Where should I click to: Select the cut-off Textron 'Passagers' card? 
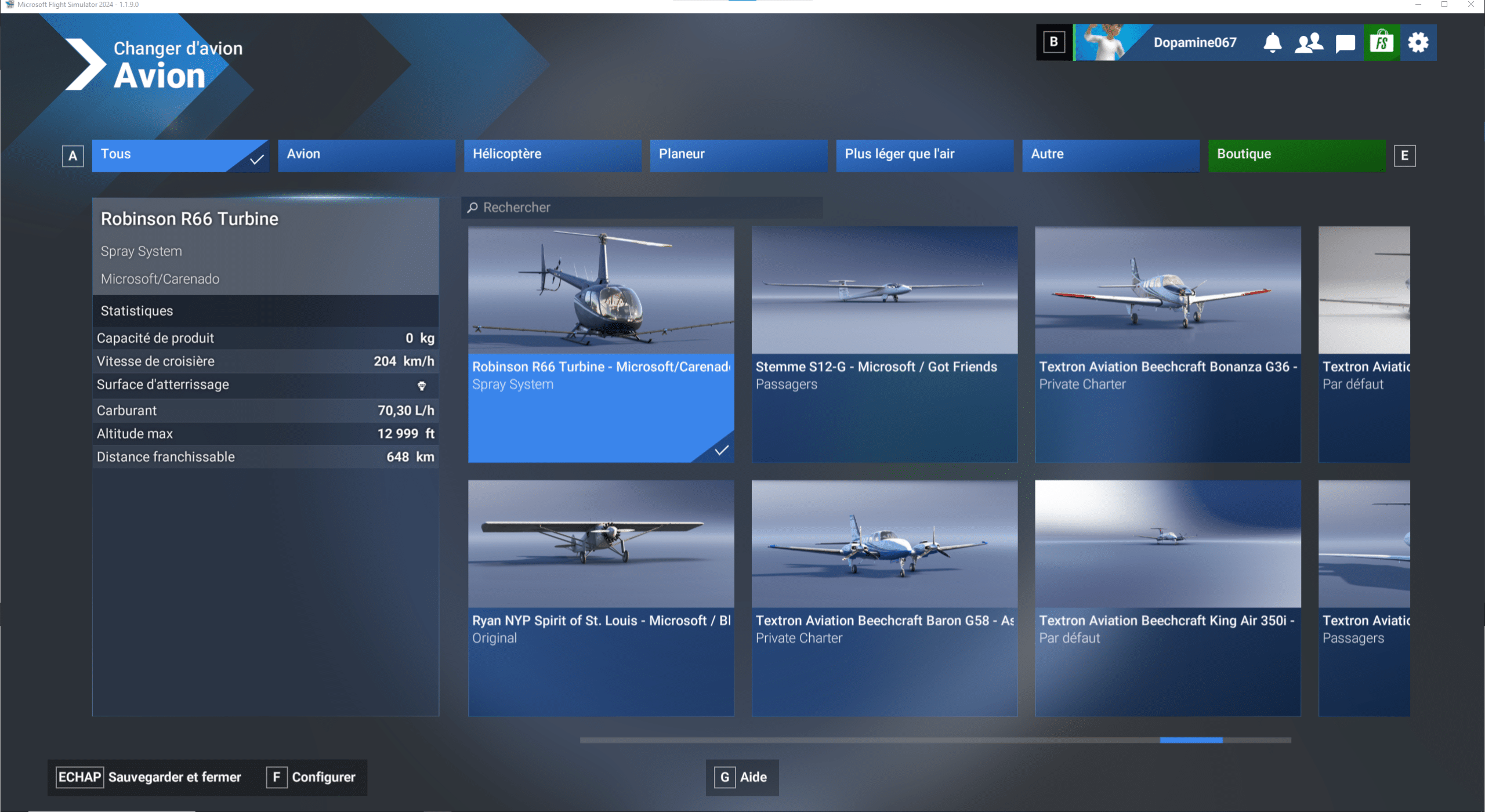click(x=1364, y=598)
